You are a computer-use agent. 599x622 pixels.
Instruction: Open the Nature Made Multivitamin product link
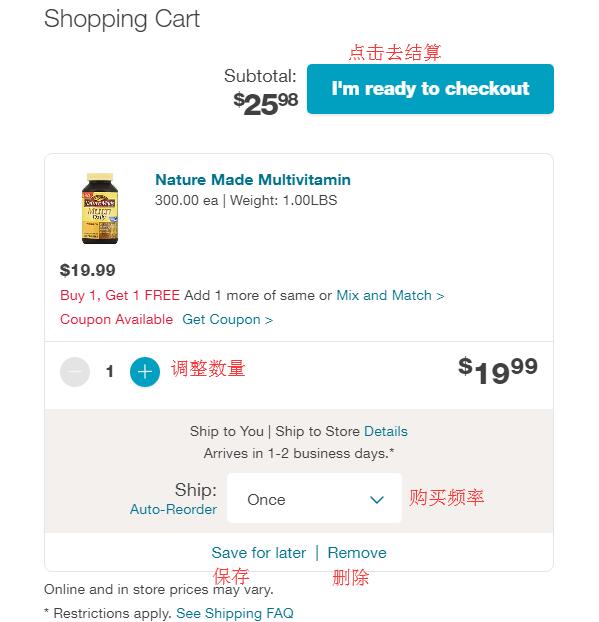pos(253,180)
